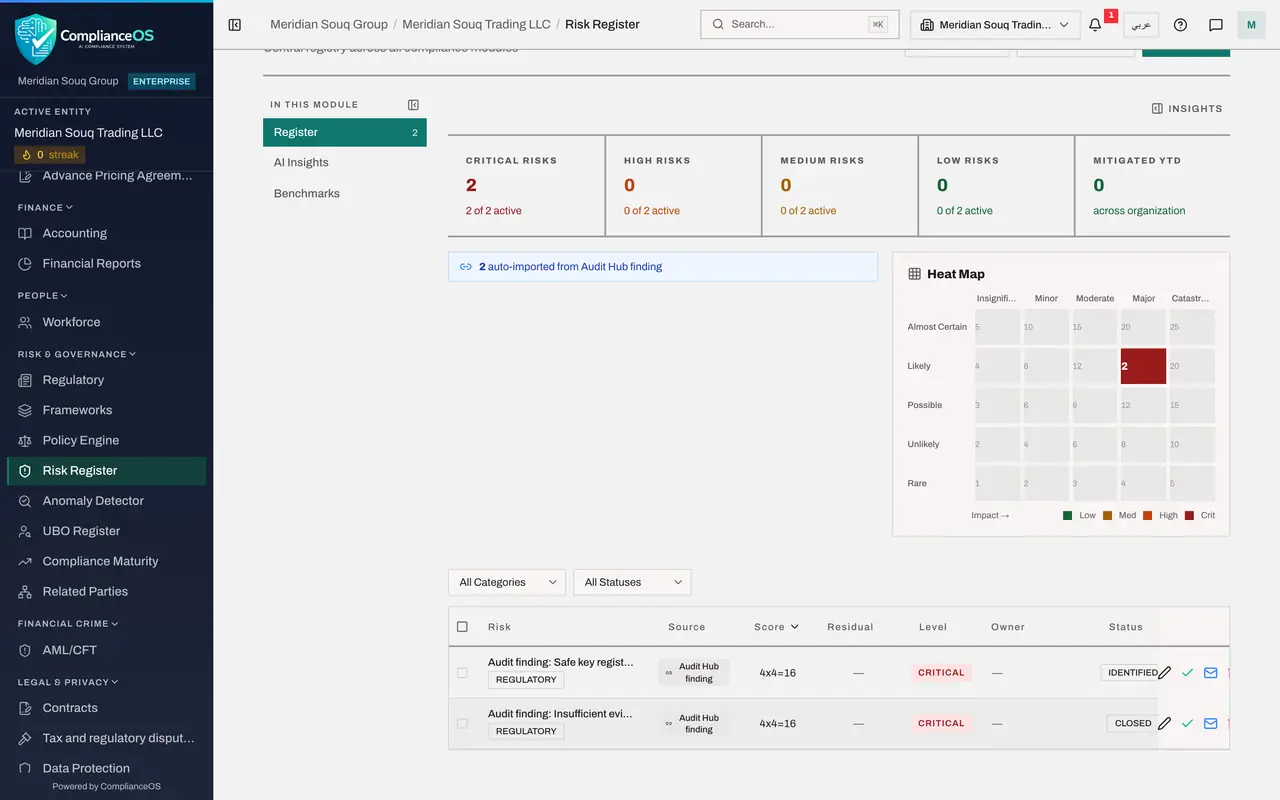This screenshot has height=800, width=1280.
Task: Open the All Statuses filter dropdown
Action: click(x=632, y=582)
